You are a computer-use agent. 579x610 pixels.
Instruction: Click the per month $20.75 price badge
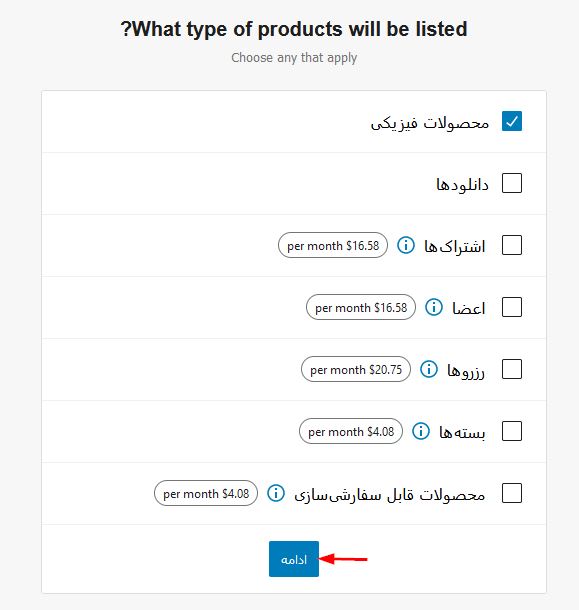tap(356, 369)
